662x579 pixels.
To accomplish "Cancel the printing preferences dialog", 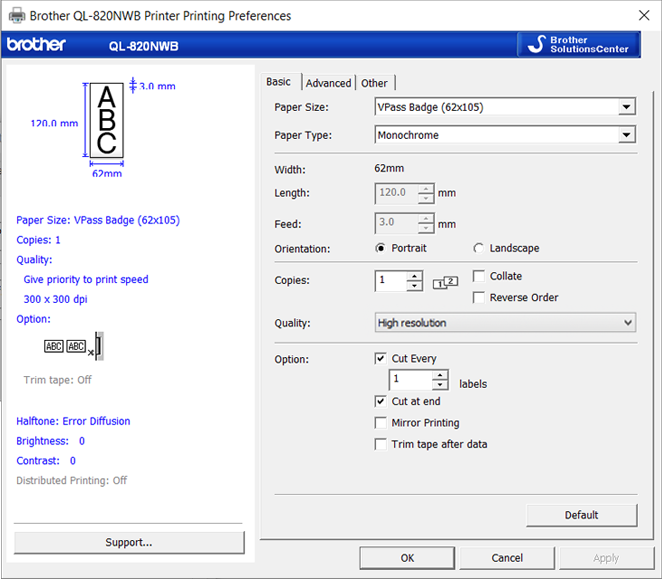I will click(x=507, y=558).
